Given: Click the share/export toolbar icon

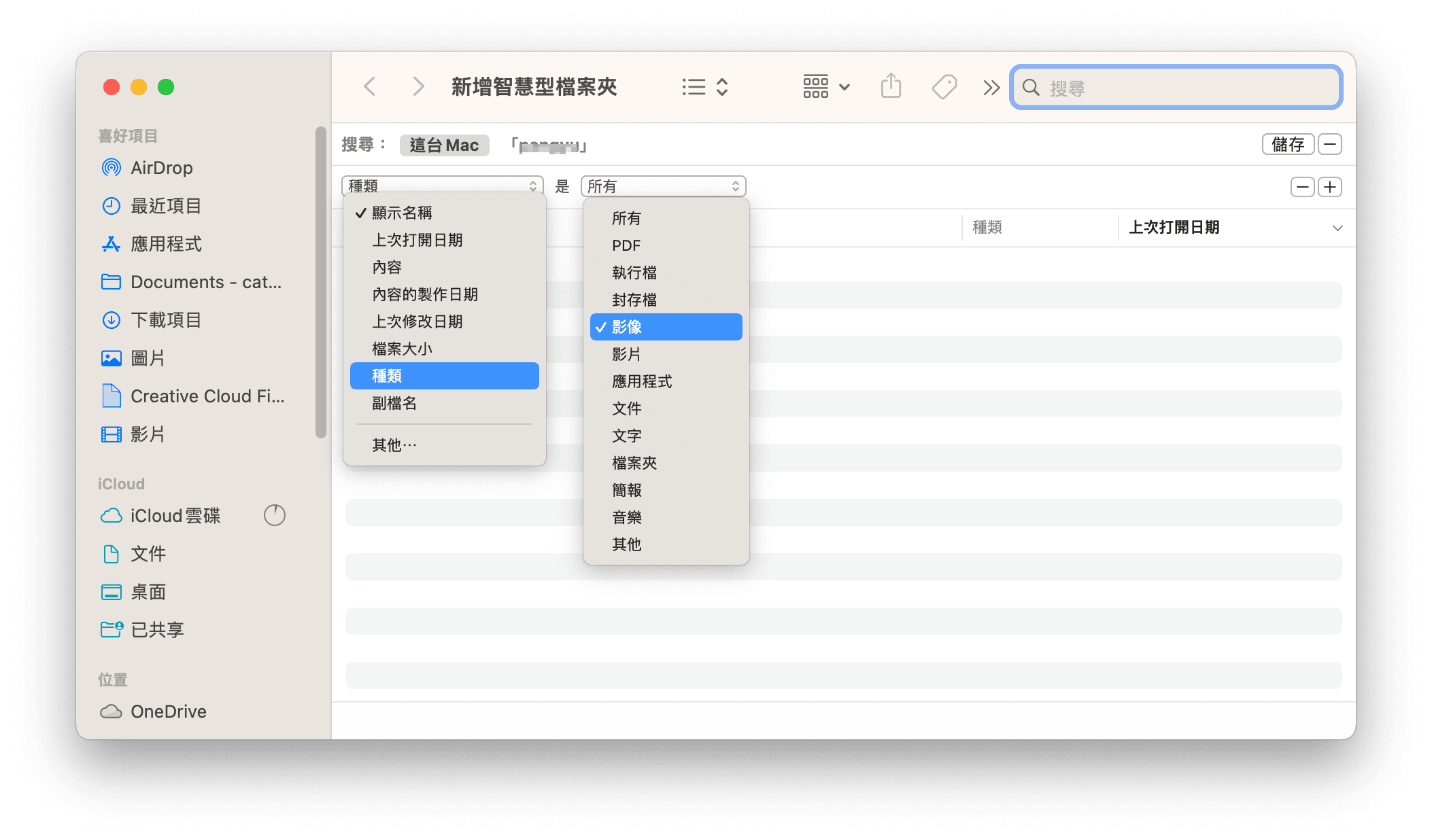Looking at the screenshot, I should [x=892, y=86].
